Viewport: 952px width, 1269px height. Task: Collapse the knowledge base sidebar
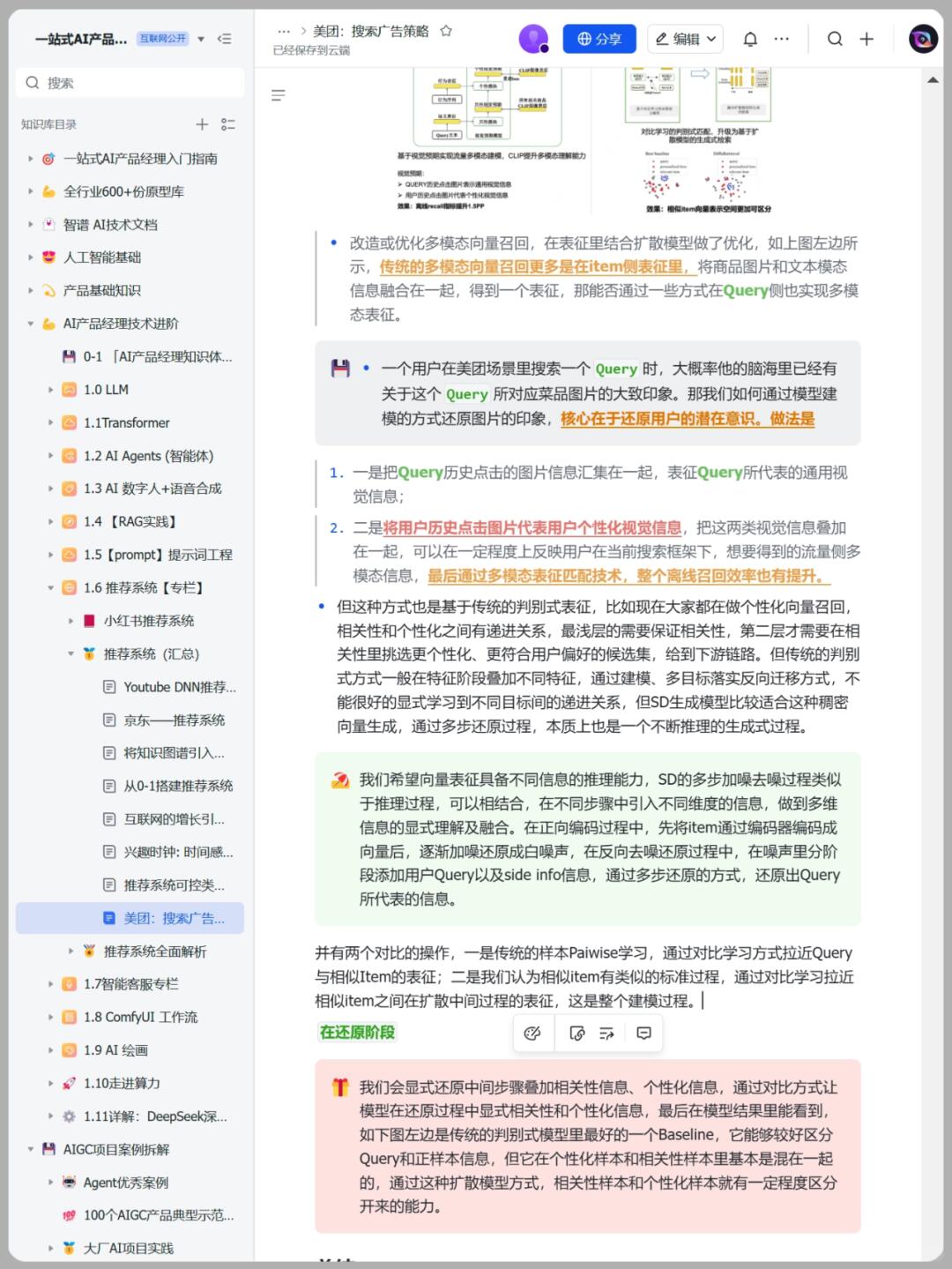click(x=225, y=39)
